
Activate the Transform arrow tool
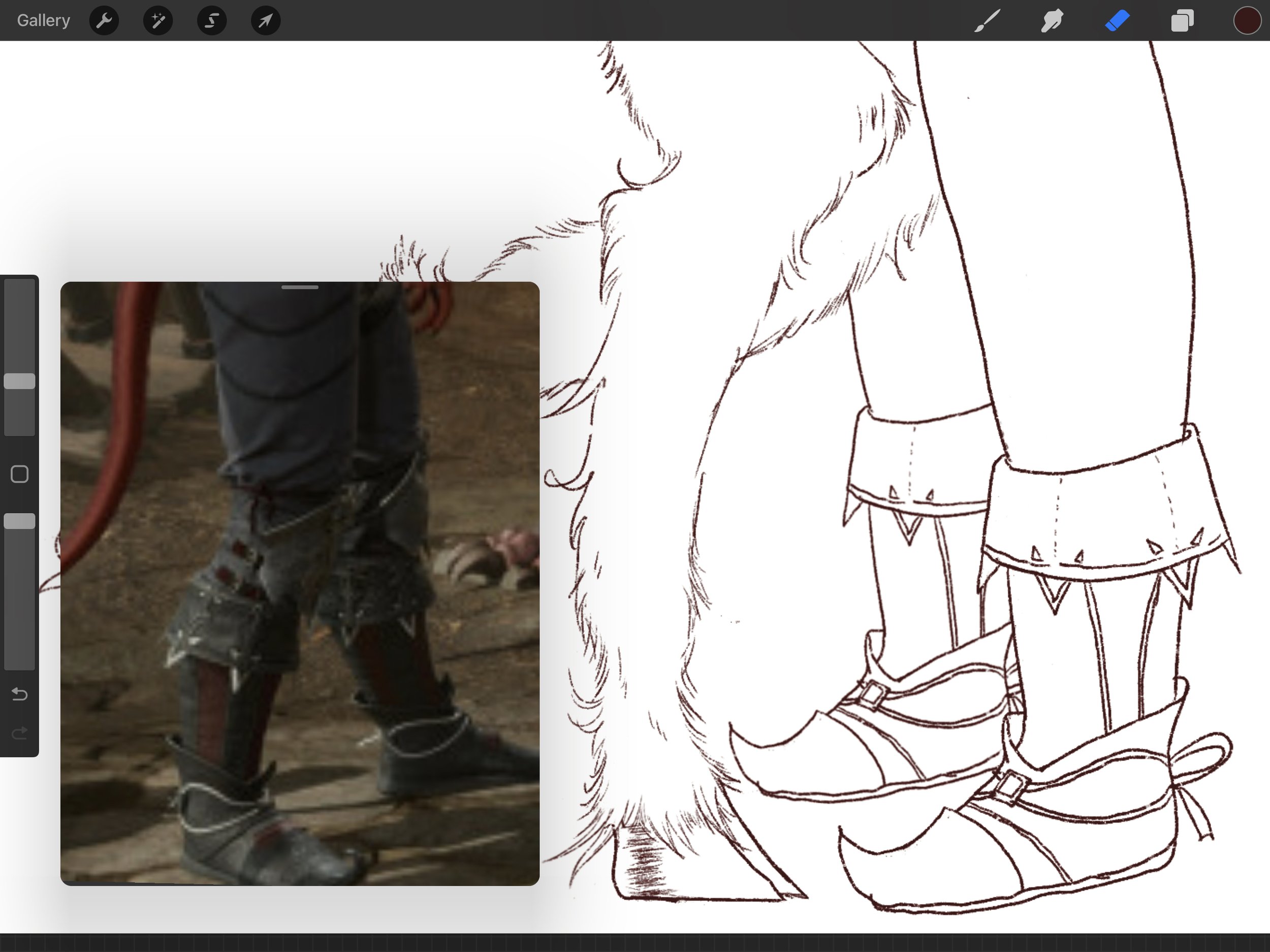coord(265,21)
